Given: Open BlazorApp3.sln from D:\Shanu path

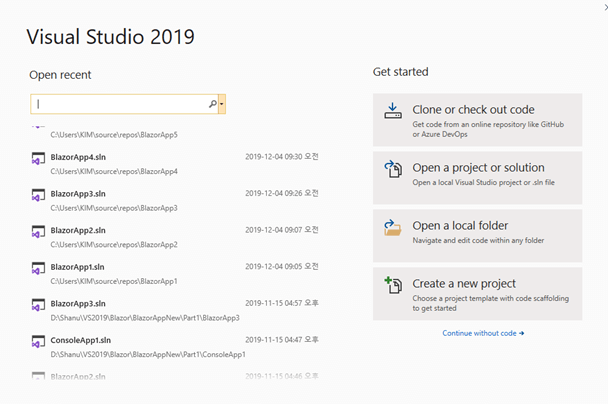Looking at the screenshot, I should point(78,303).
